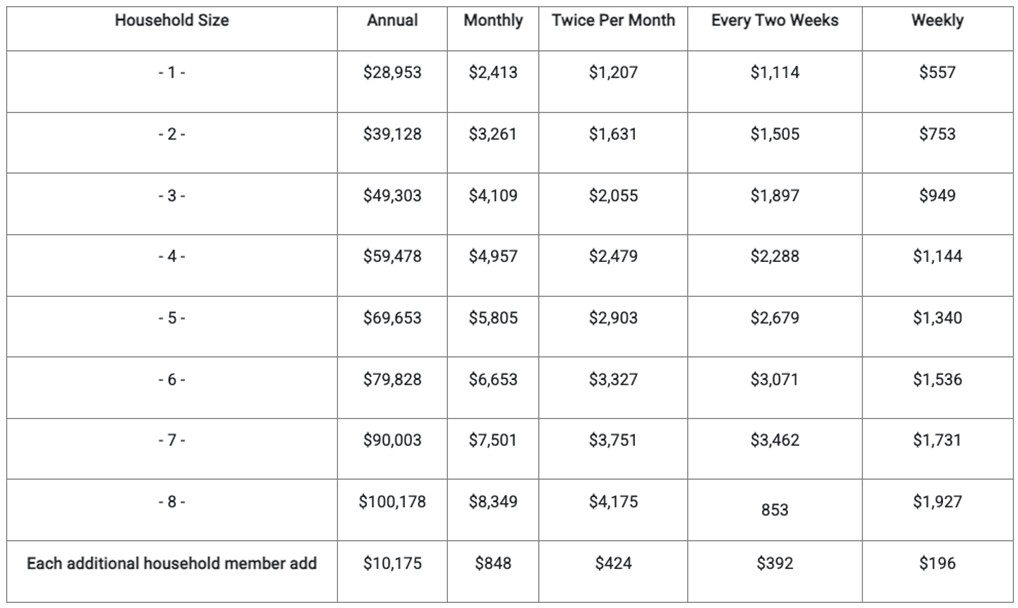Click Each additional household member add label
This screenshot has width=1018, height=608.
click(171, 563)
